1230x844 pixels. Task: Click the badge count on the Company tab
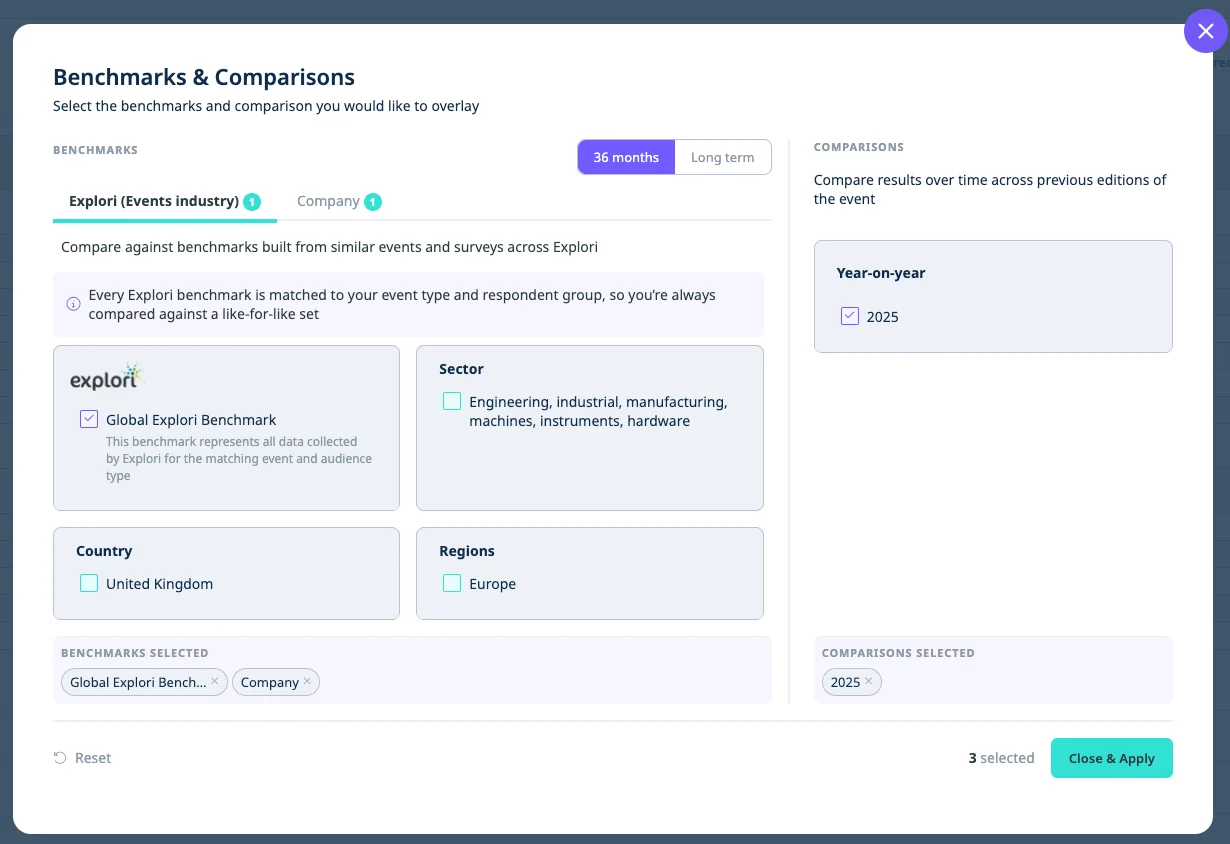372,202
